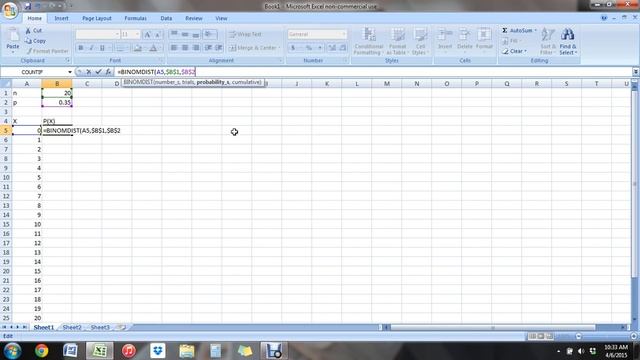The height and width of the screenshot is (360, 640).
Task: Apply percent style number format
Action: pos(309,48)
